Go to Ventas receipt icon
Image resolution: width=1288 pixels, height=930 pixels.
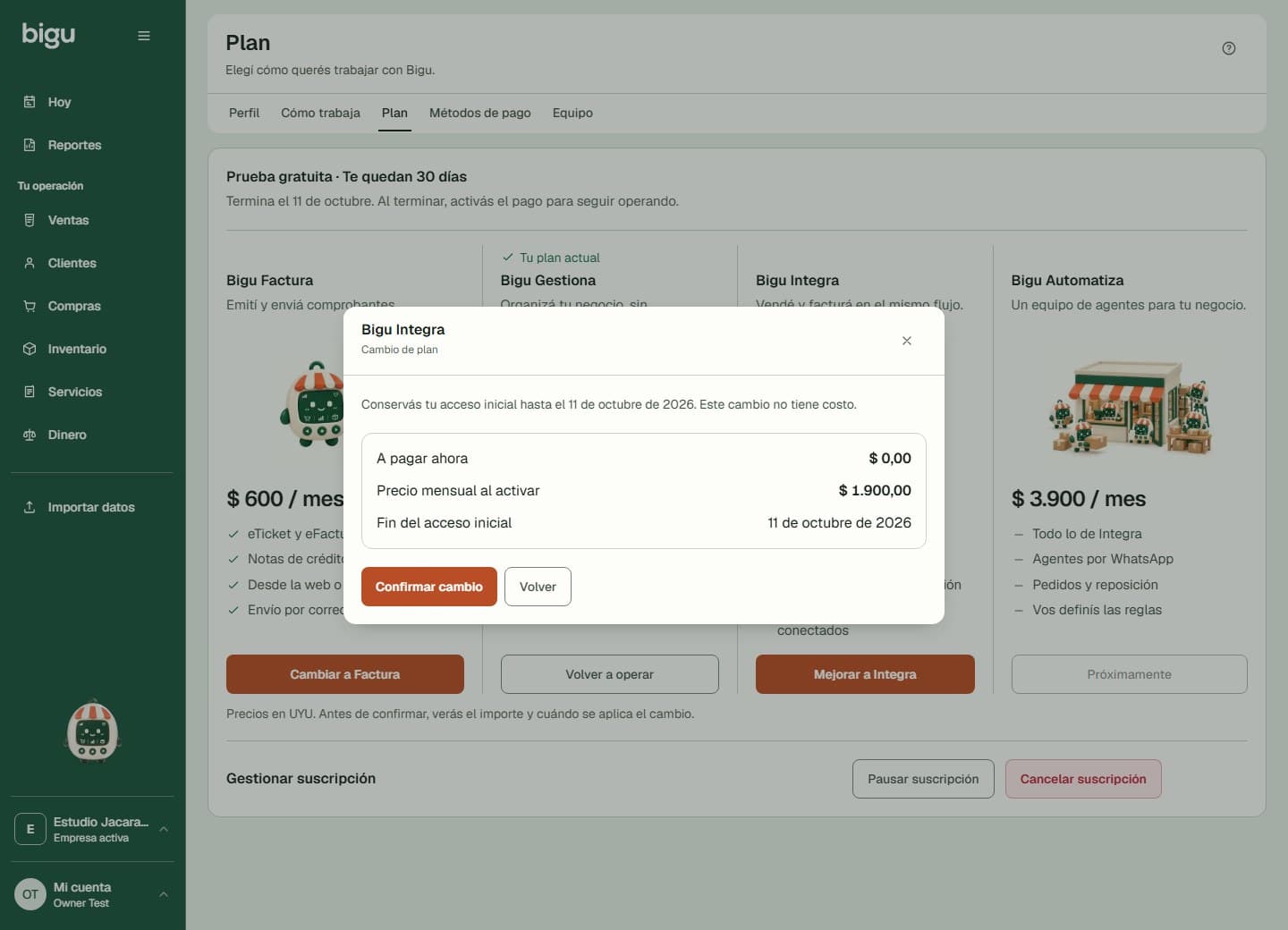(30, 220)
